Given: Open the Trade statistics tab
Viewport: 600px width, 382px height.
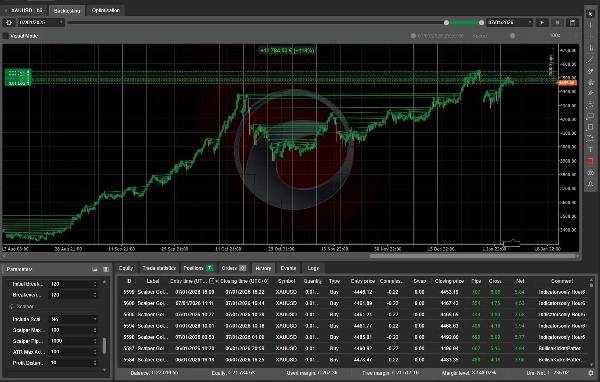Looking at the screenshot, I should click(159, 268).
